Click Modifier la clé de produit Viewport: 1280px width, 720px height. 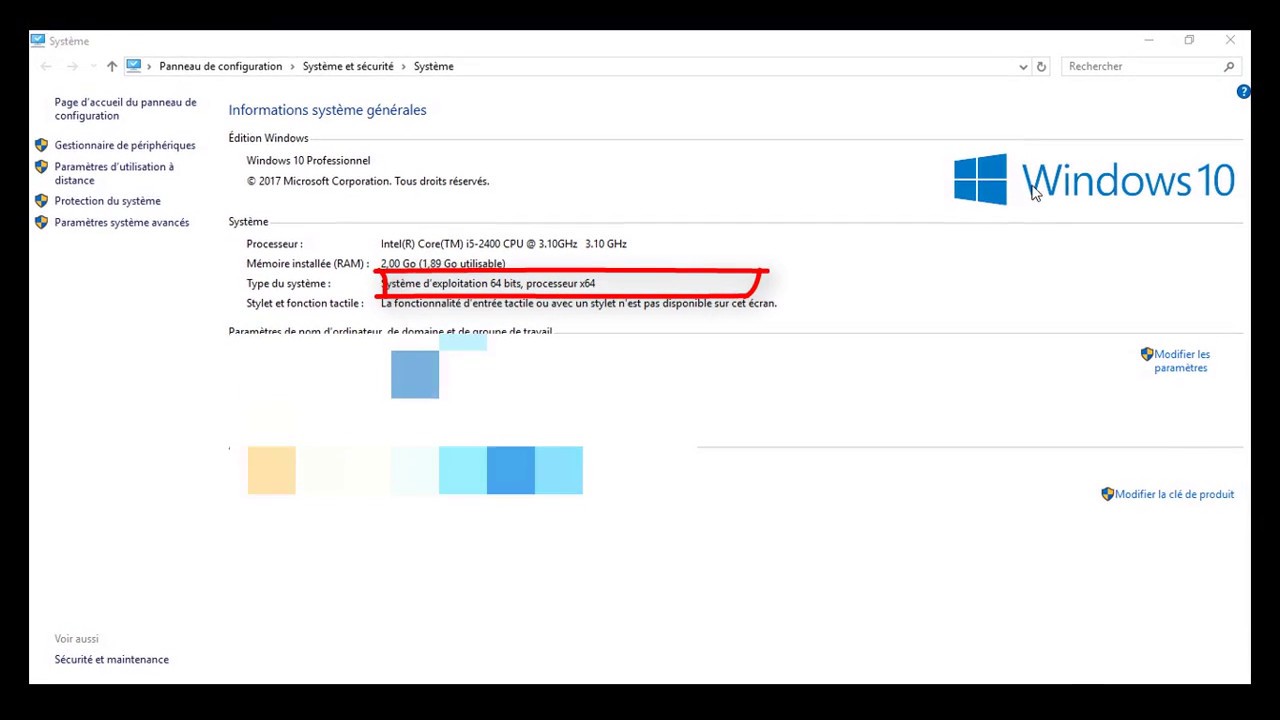1174,494
